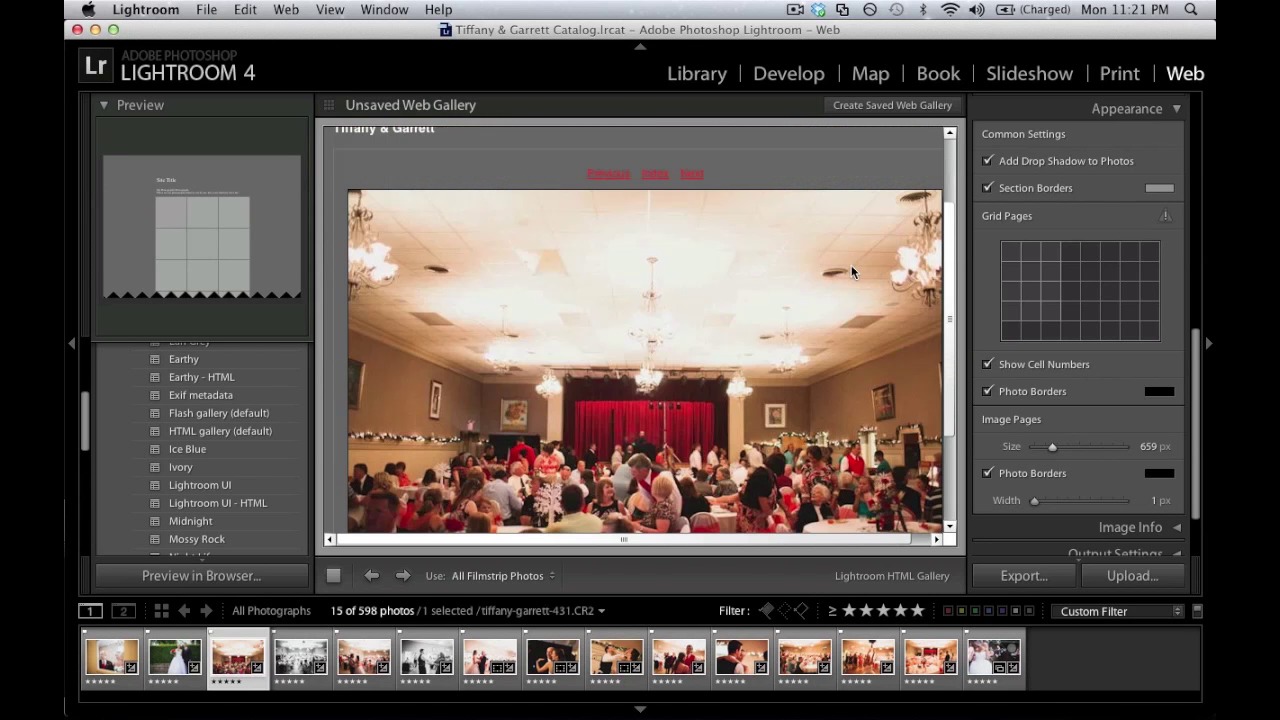Open Spotlight search in menu bar
Viewport: 1280px width, 720px height.
point(1191,10)
